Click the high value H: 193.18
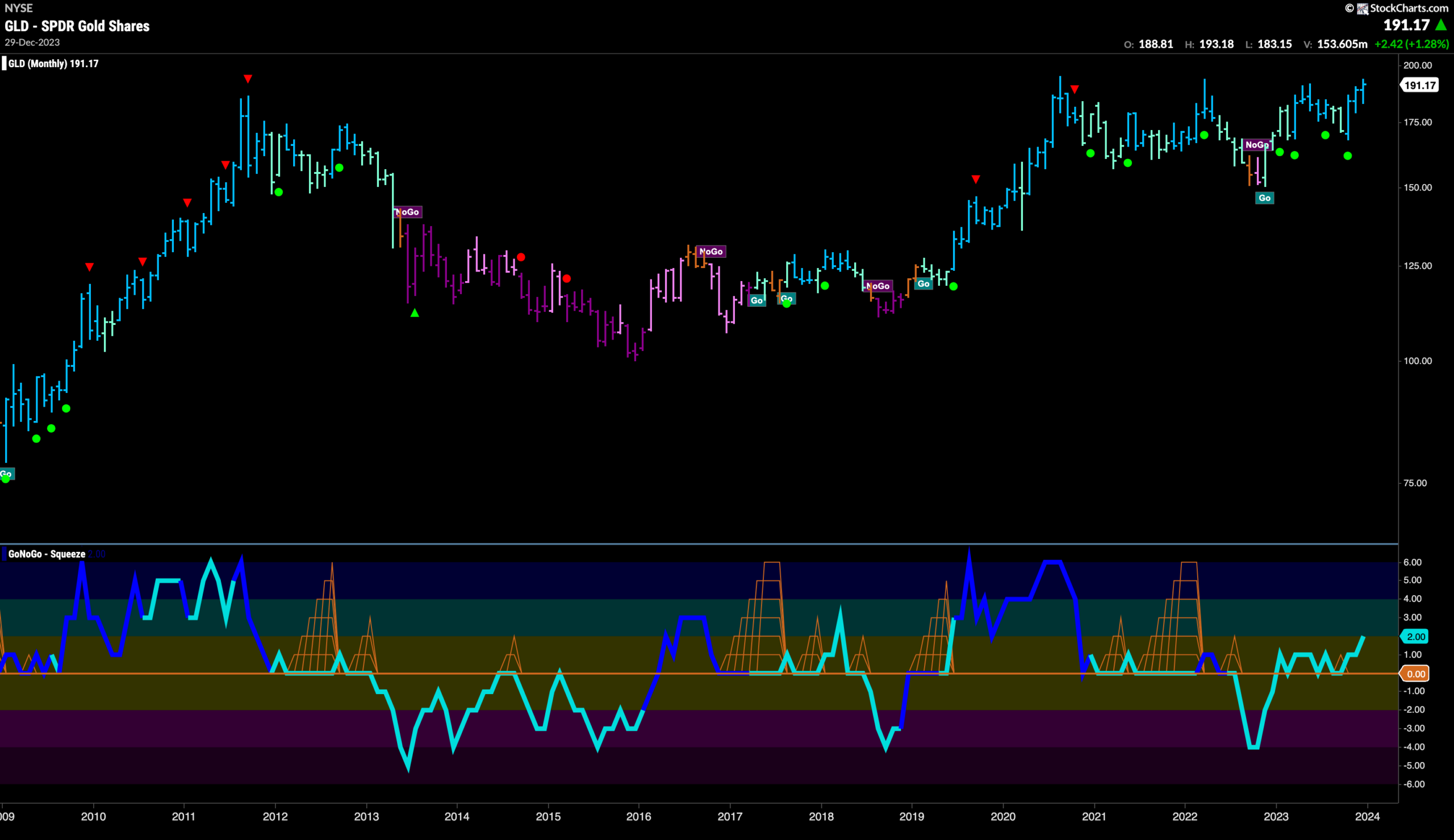Image resolution: width=1454 pixels, height=840 pixels. coord(1209,44)
